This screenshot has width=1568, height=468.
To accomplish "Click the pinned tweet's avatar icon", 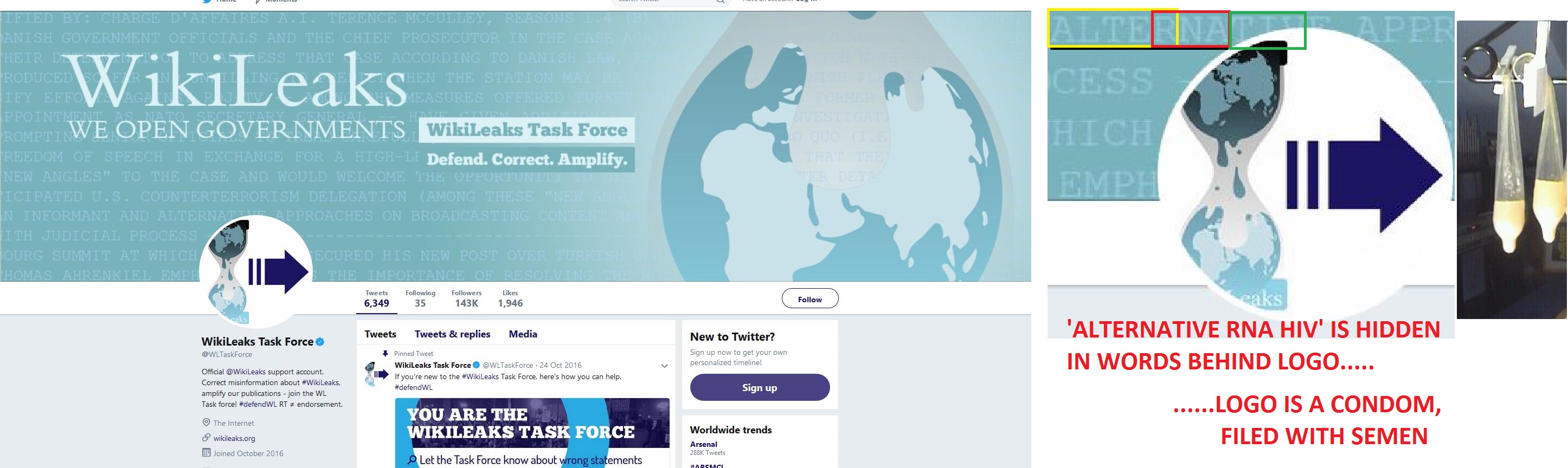I will 376,374.
